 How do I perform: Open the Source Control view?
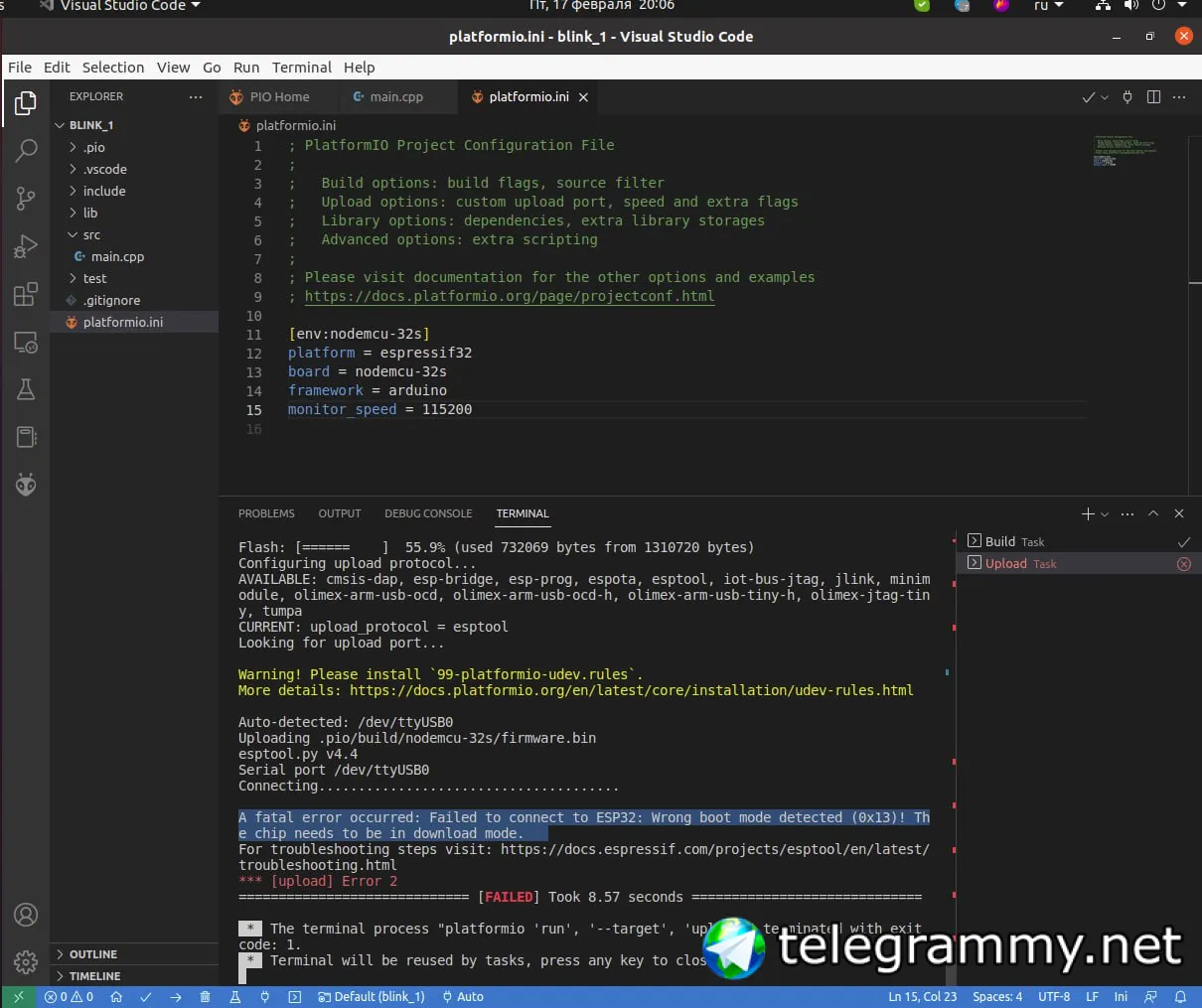[26, 199]
